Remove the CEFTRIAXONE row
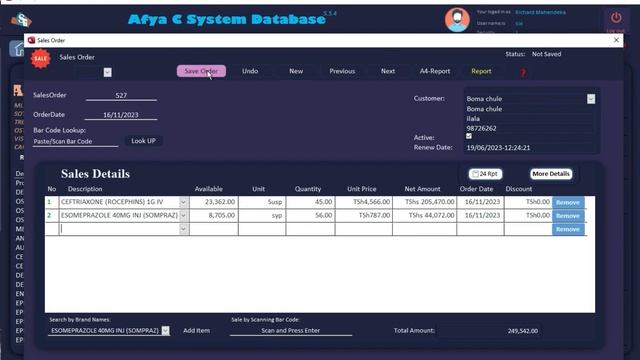The image size is (640, 360). click(568, 202)
